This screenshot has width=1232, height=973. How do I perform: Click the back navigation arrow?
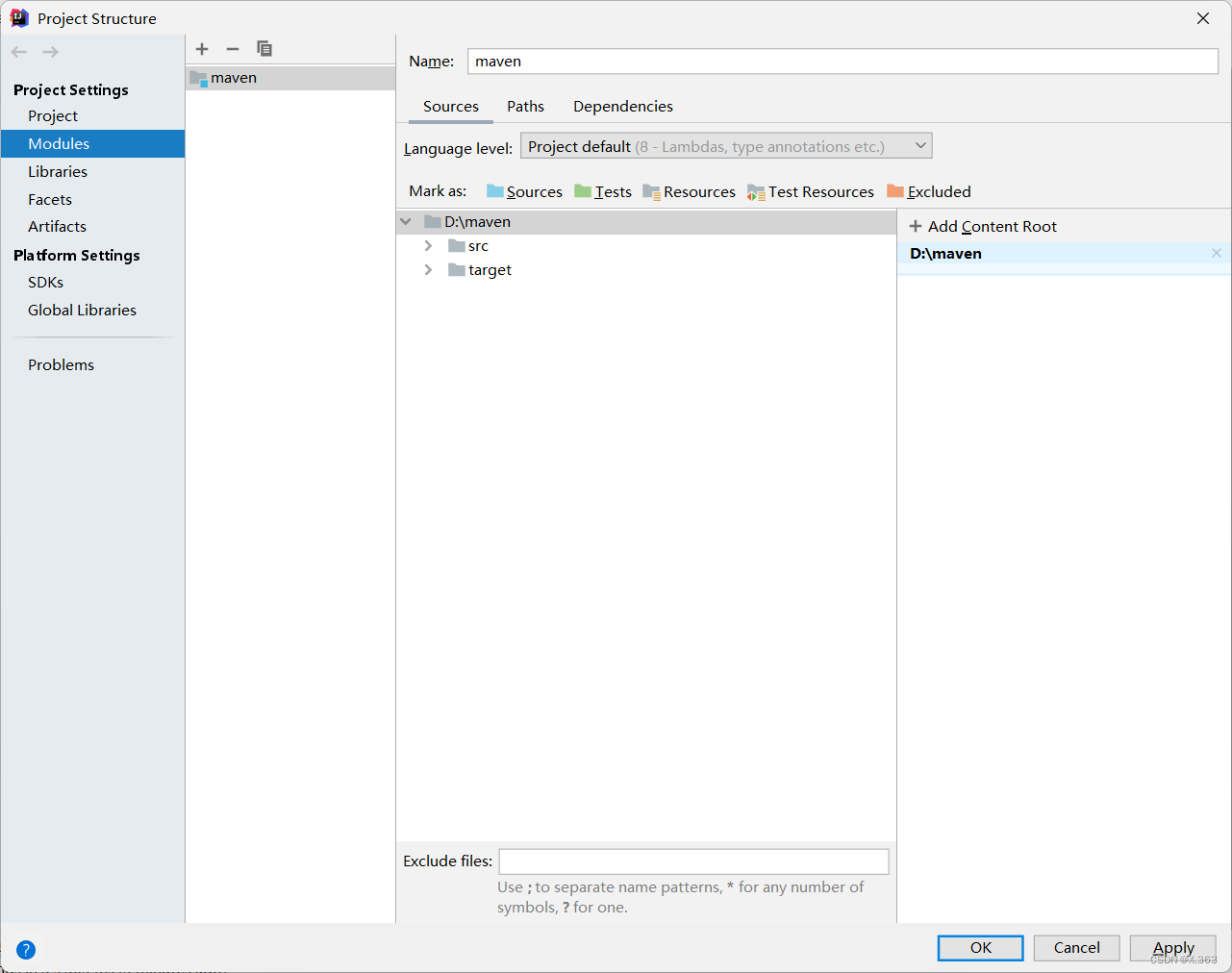point(19,52)
